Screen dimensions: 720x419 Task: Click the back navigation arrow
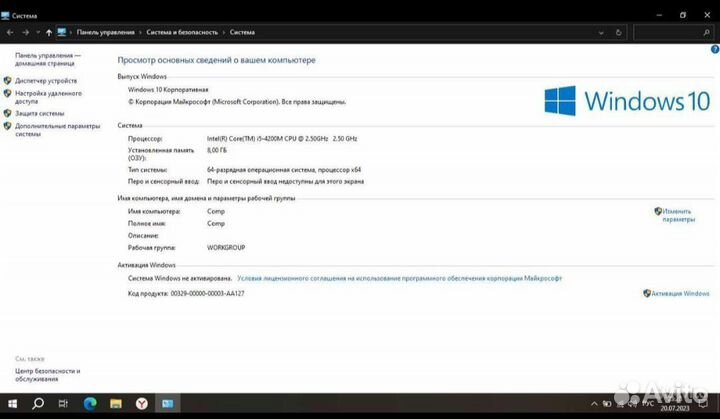11,32
